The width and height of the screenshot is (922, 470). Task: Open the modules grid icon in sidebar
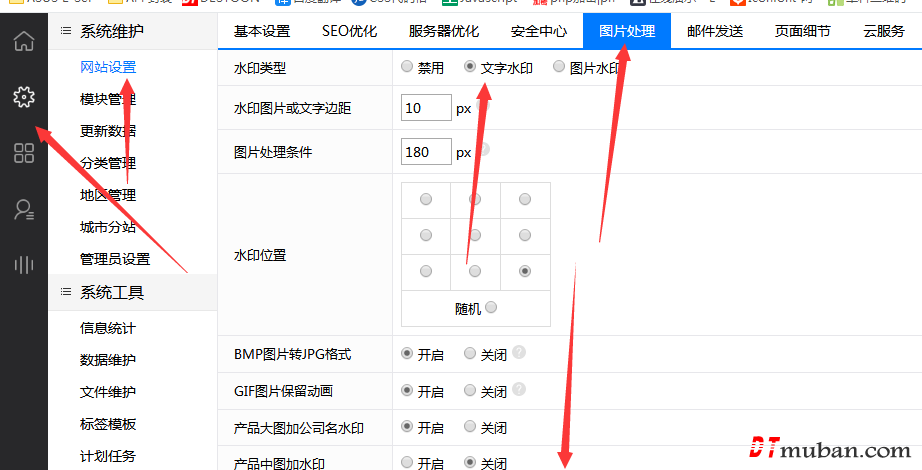(23, 153)
